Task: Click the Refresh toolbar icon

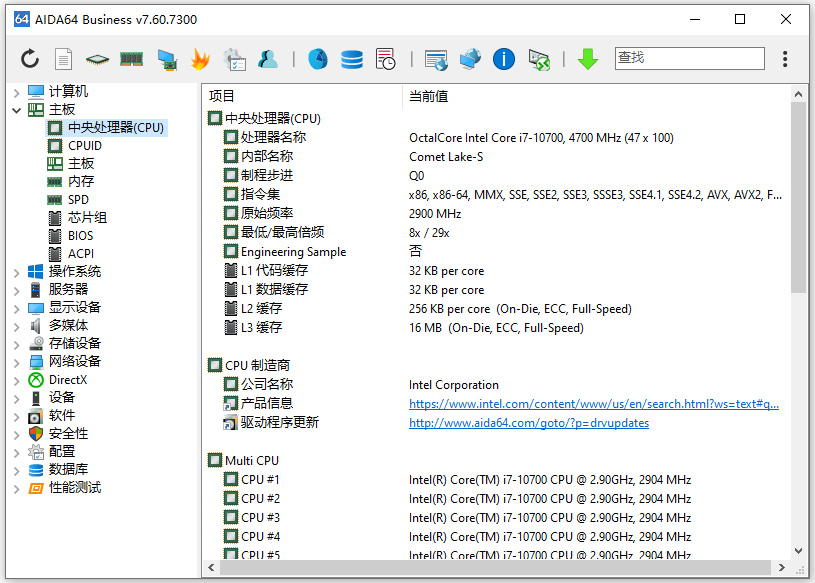Action: (x=30, y=59)
